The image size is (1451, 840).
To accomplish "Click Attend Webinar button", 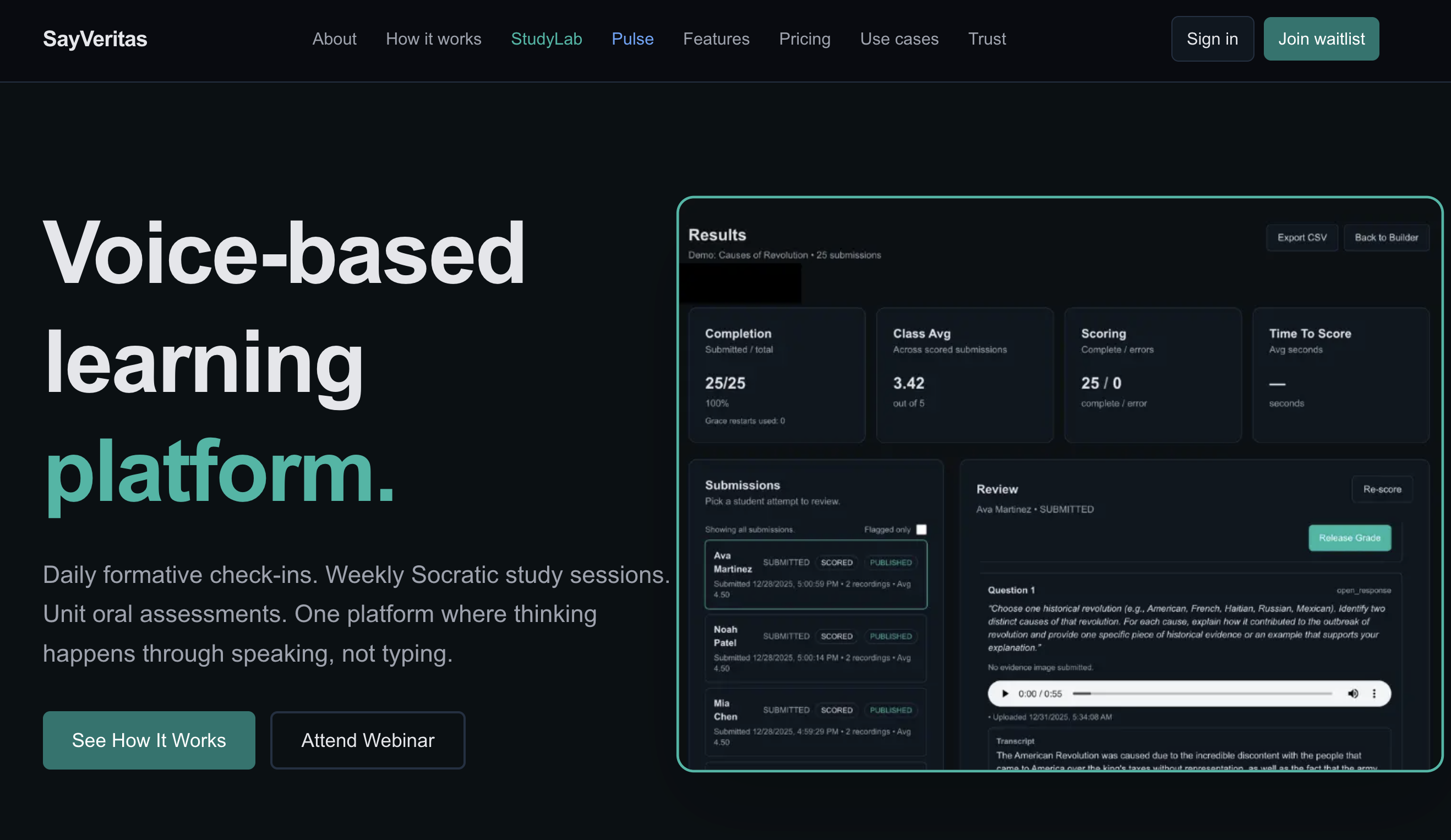I will click(x=367, y=740).
